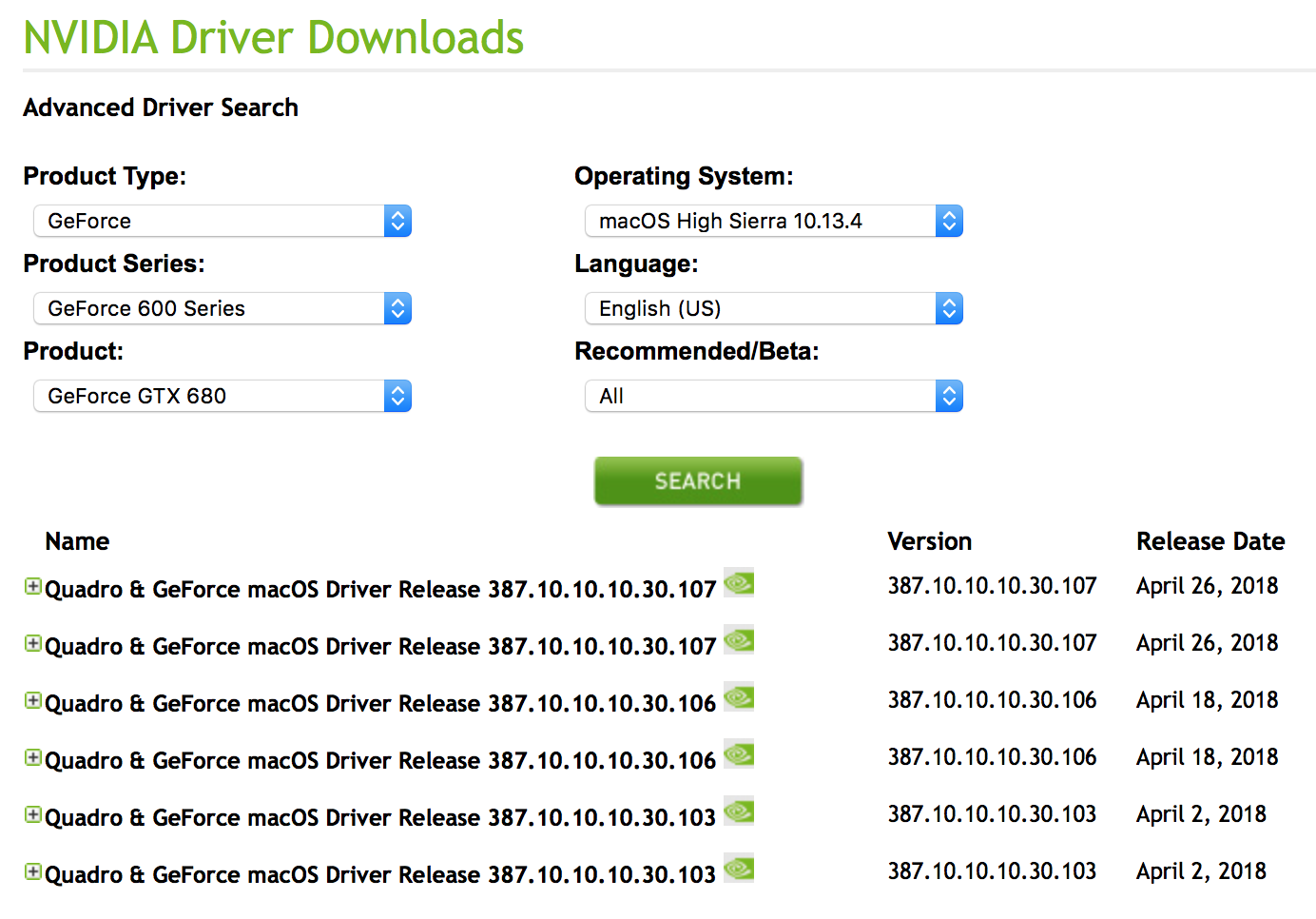Image resolution: width=1316 pixels, height=919 pixels.
Task: Expand the second 387.10.10.10.30.107 driver row
Action: pos(33,644)
